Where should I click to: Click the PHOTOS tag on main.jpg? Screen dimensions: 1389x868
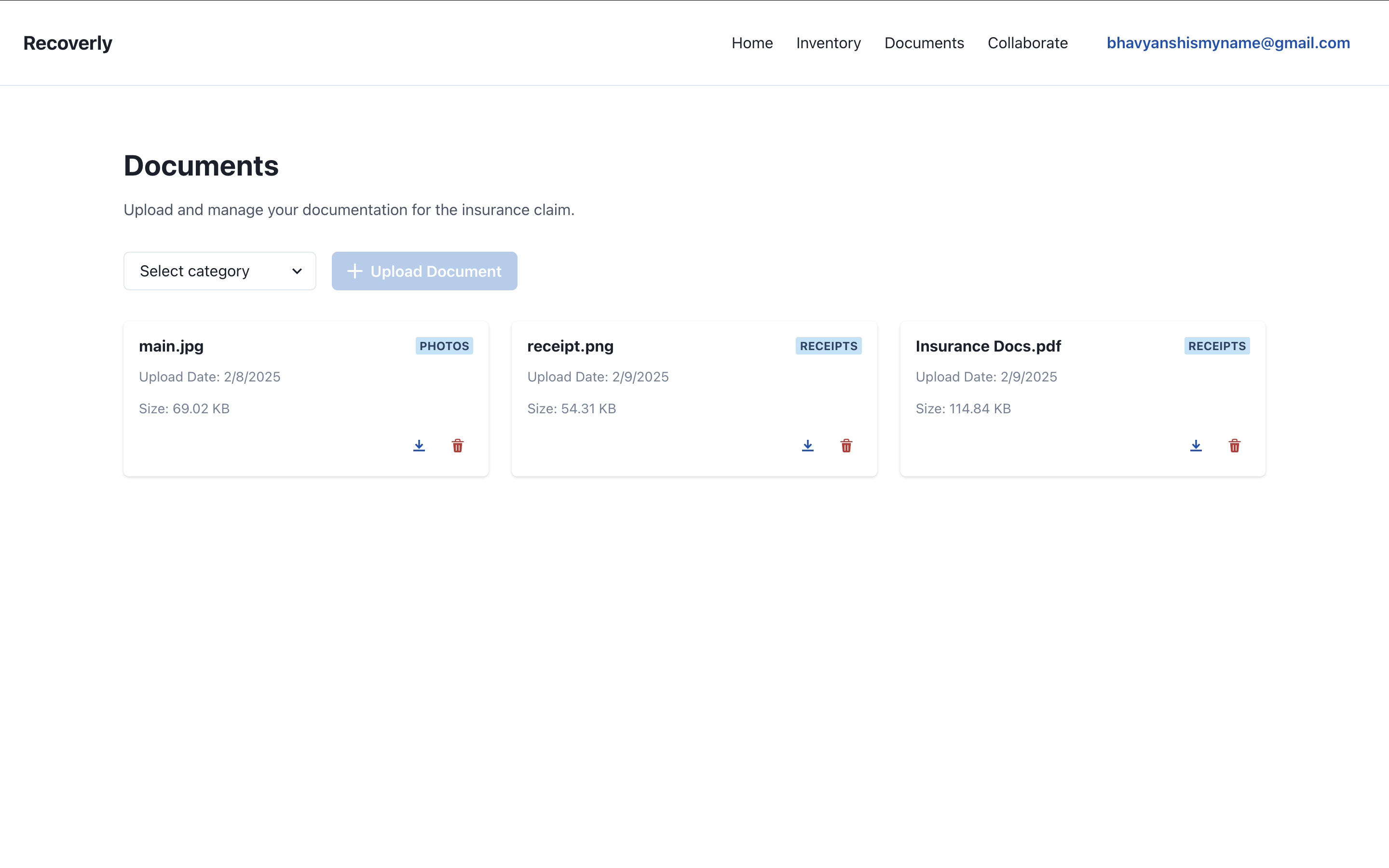pos(444,346)
